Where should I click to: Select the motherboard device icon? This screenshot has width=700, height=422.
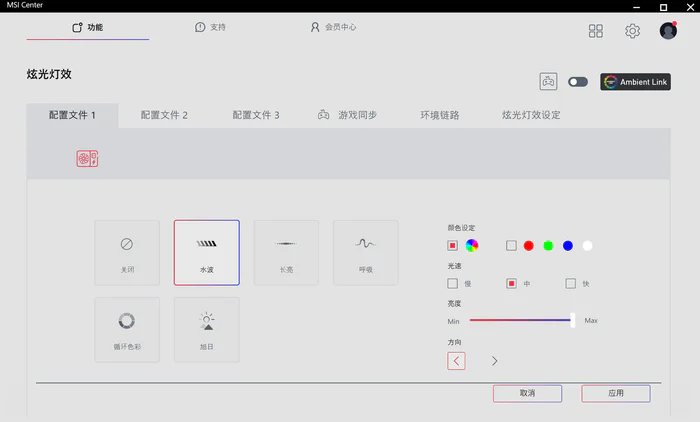point(87,159)
